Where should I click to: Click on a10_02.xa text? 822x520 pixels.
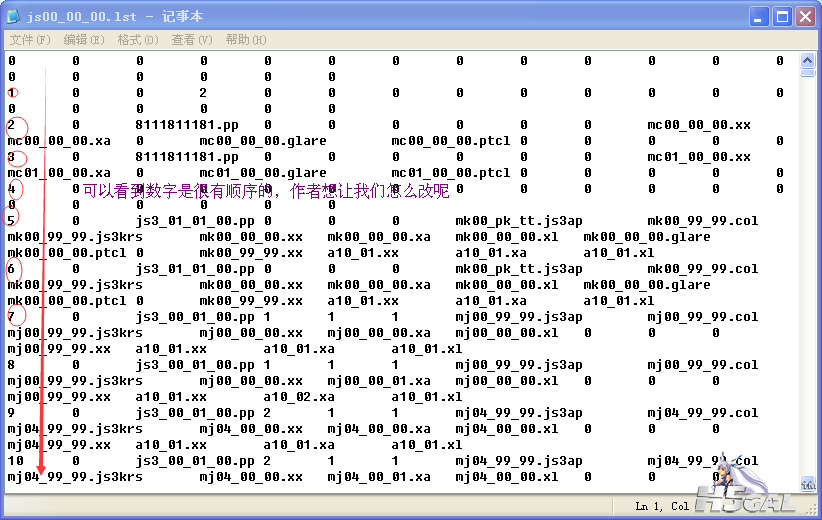(299, 397)
